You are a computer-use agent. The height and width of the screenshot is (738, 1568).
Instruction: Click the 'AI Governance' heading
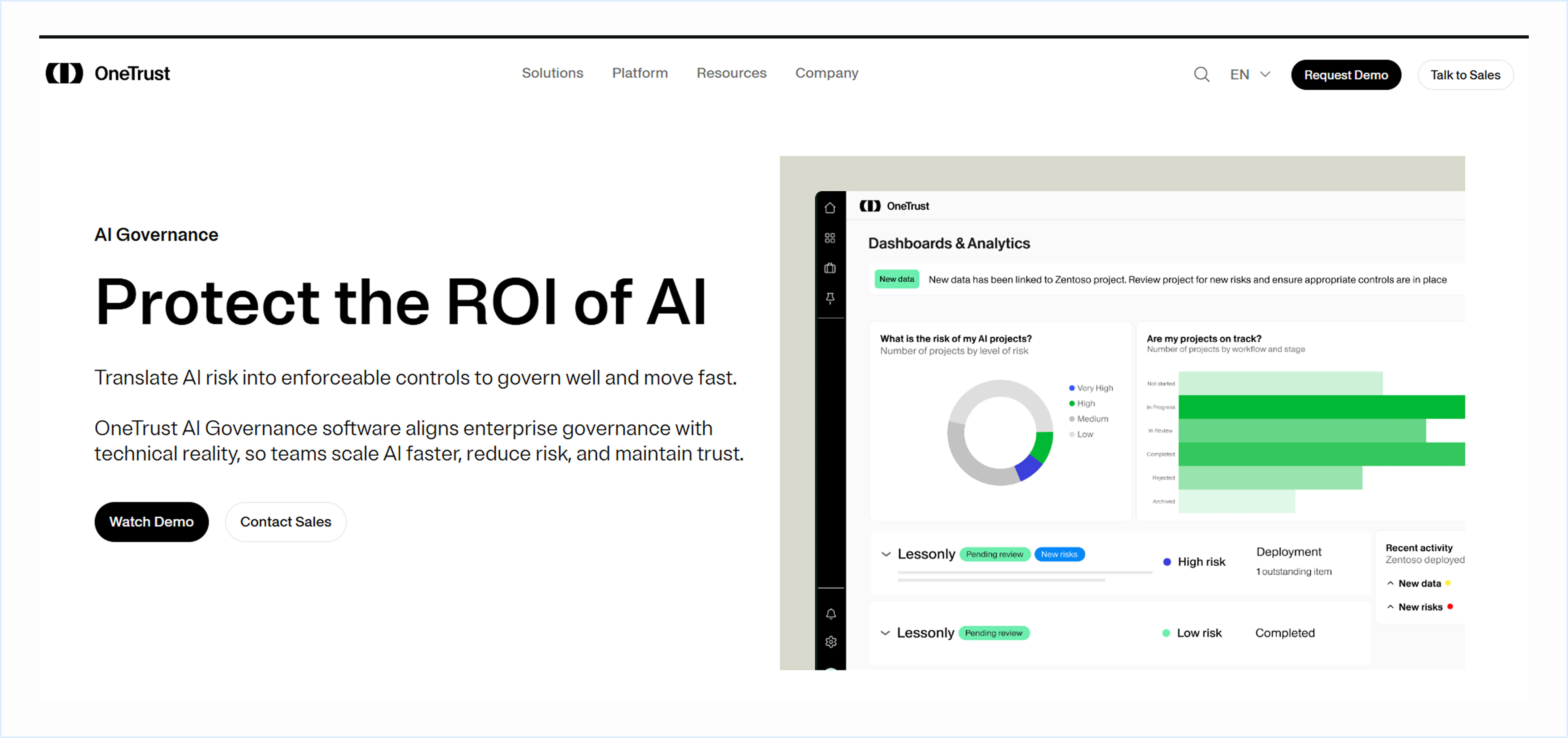click(x=156, y=235)
